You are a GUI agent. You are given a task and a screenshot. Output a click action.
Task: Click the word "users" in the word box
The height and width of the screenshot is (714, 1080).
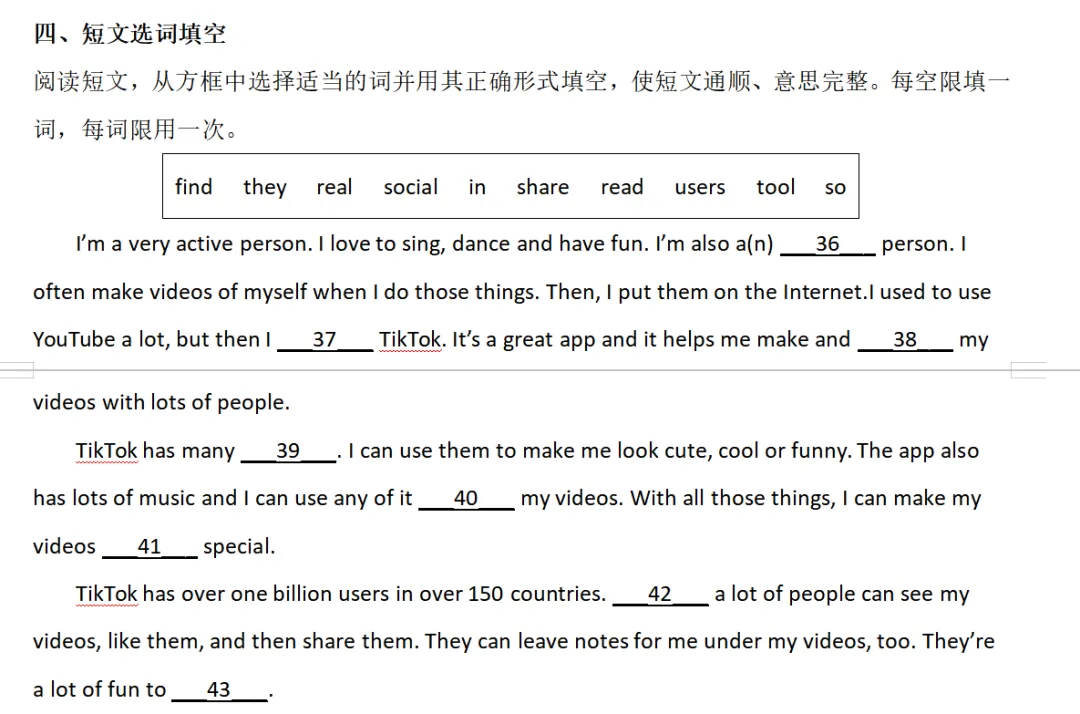tap(700, 187)
